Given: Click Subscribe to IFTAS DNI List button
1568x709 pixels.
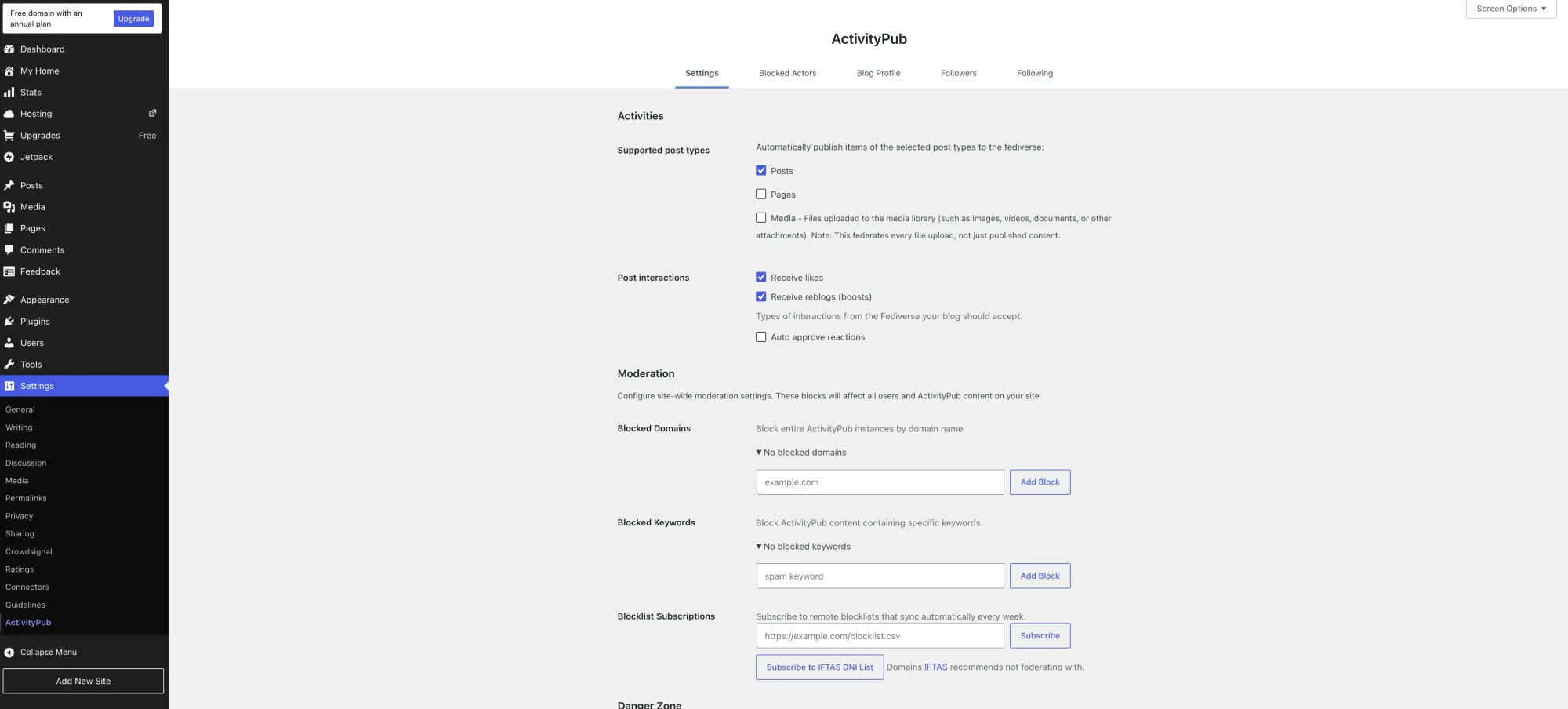Looking at the screenshot, I should pos(819,667).
